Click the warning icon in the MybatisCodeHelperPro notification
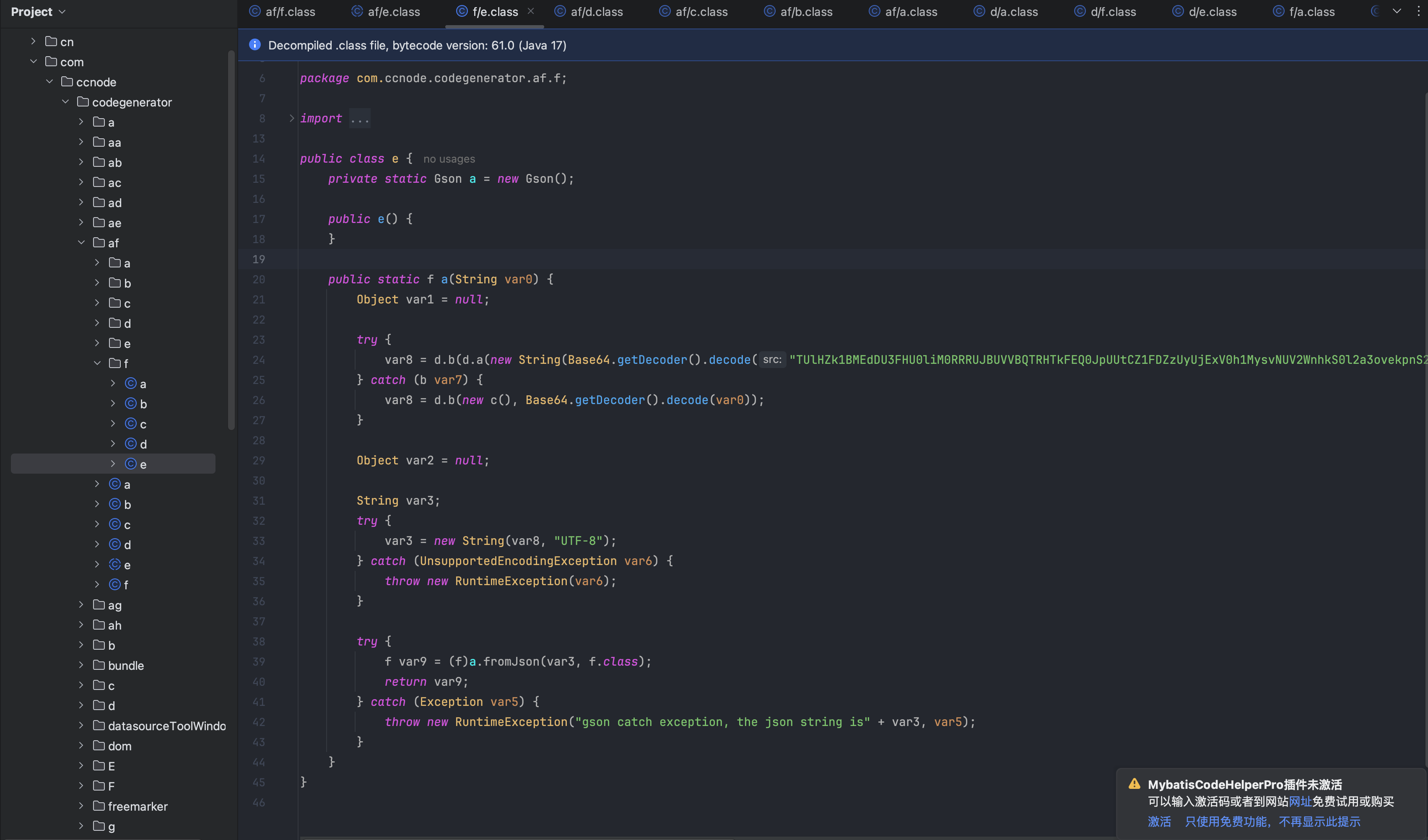This screenshot has height=840, width=1428. coord(1134,784)
